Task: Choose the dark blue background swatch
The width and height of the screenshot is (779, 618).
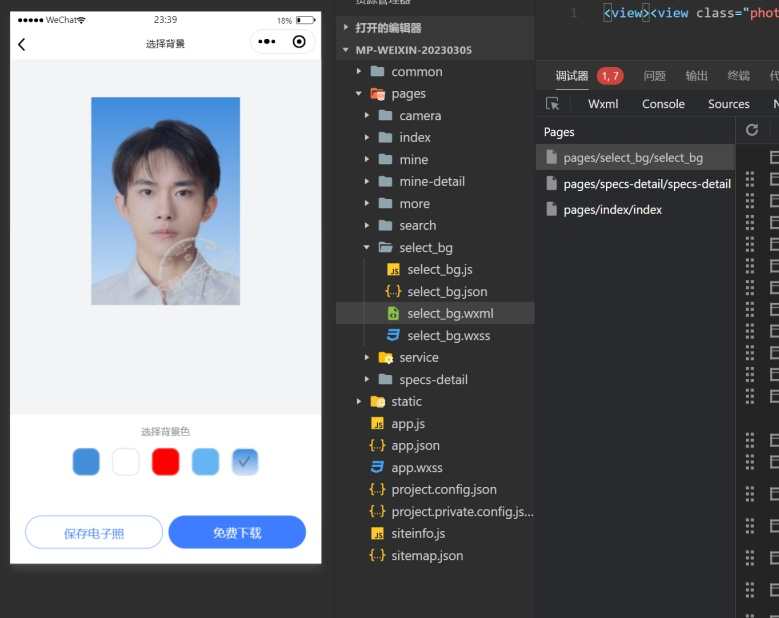Action: 86,462
